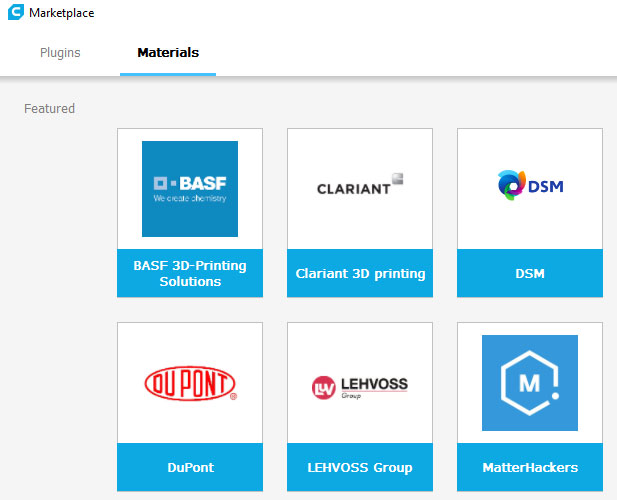Select the Clariant logo image

tap(360, 185)
